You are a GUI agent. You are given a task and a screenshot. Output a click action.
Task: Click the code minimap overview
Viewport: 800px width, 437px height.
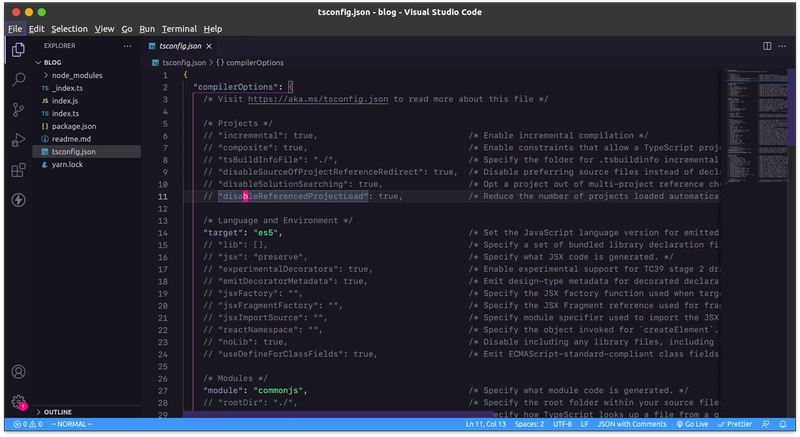[x=758, y=126]
